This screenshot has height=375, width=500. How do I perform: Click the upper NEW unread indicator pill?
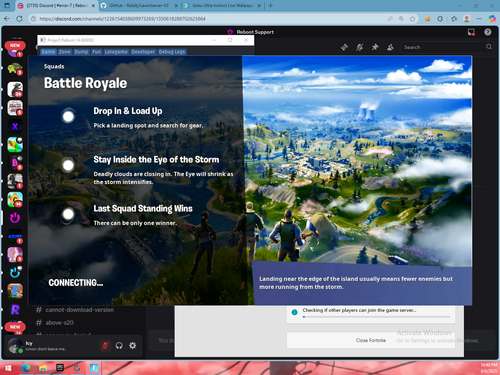point(15,45)
